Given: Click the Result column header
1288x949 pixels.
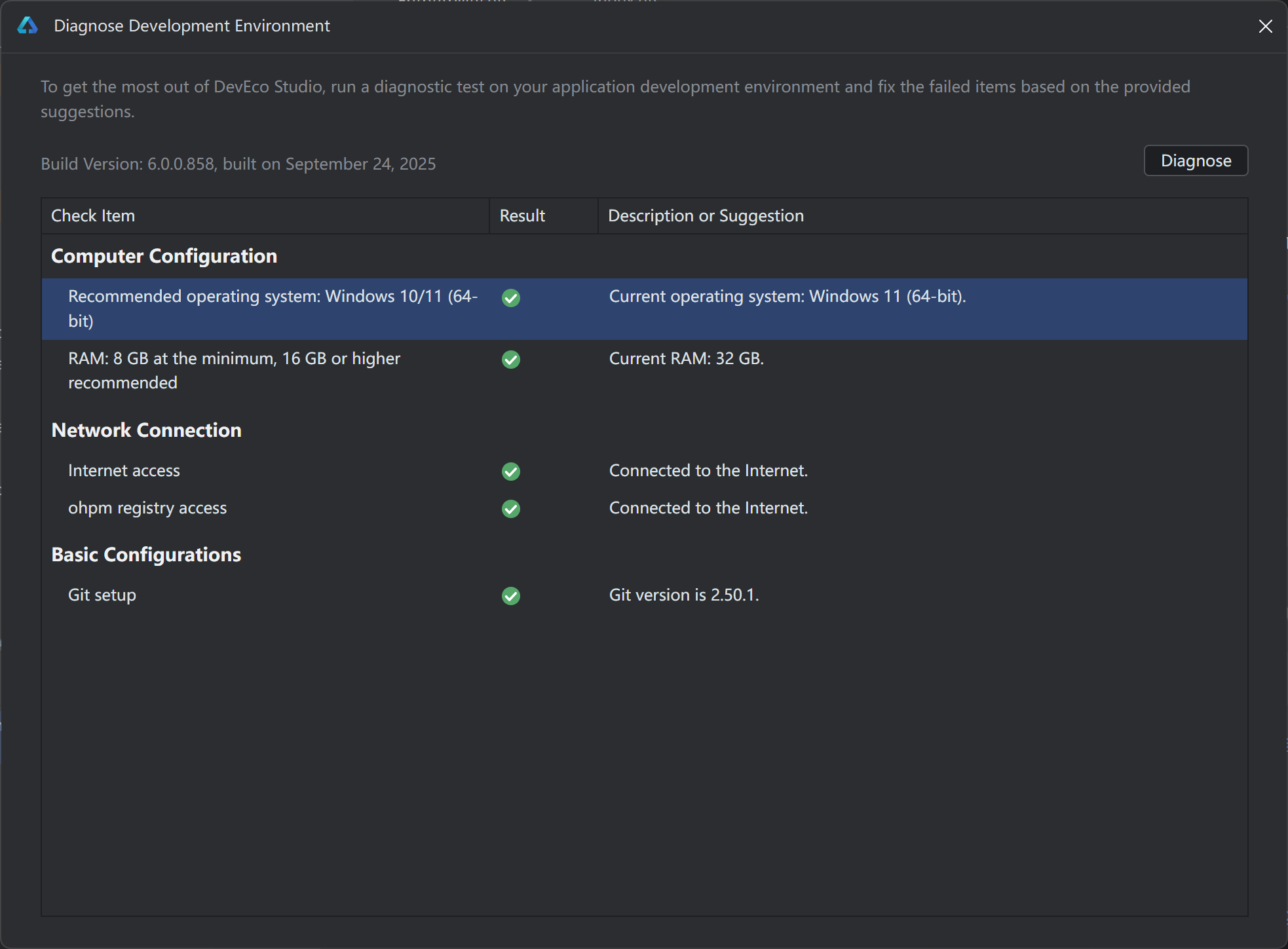Looking at the screenshot, I should 522,216.
